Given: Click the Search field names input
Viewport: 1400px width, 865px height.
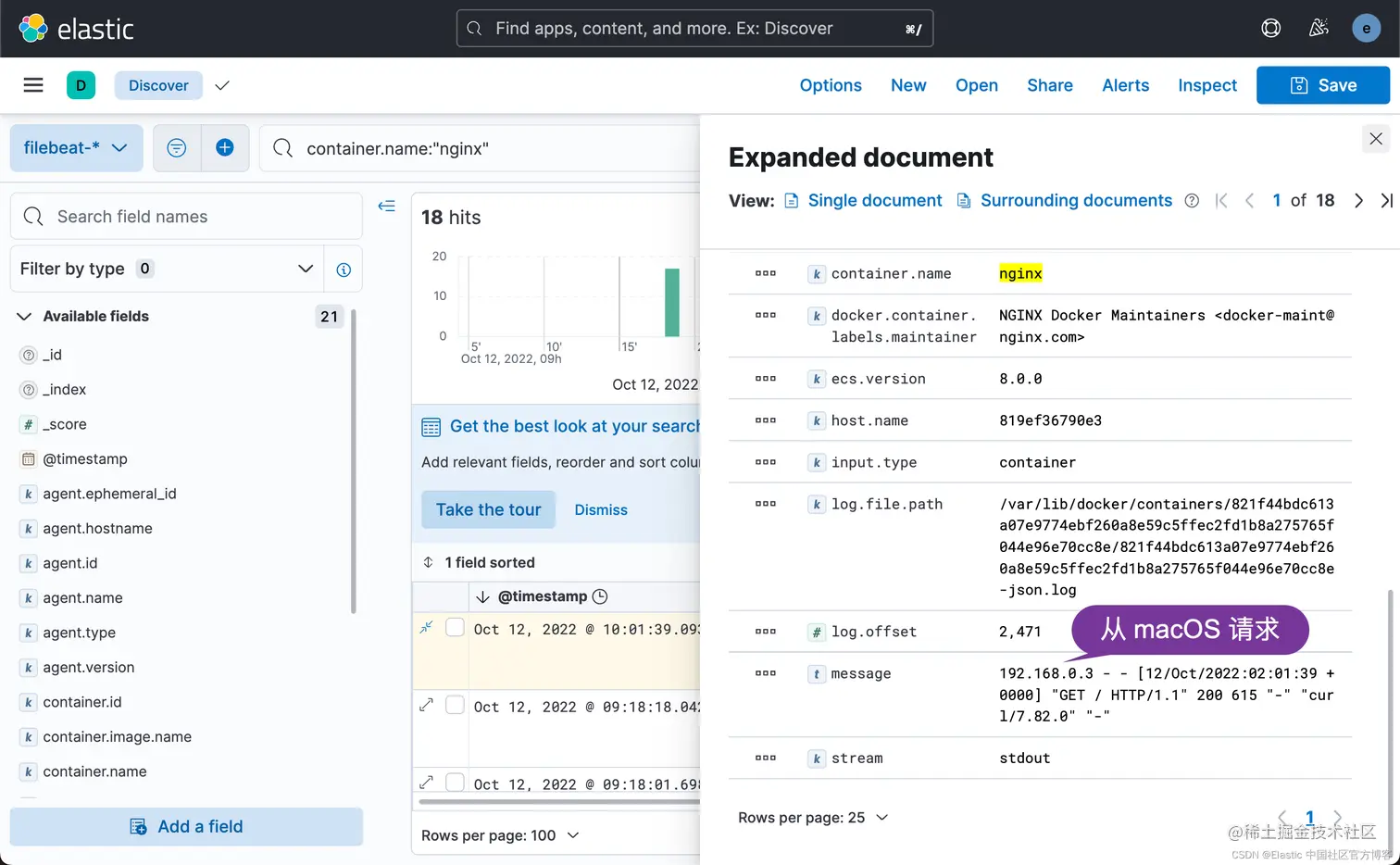Looking at the screenshot, I should (x=186, y=216).
